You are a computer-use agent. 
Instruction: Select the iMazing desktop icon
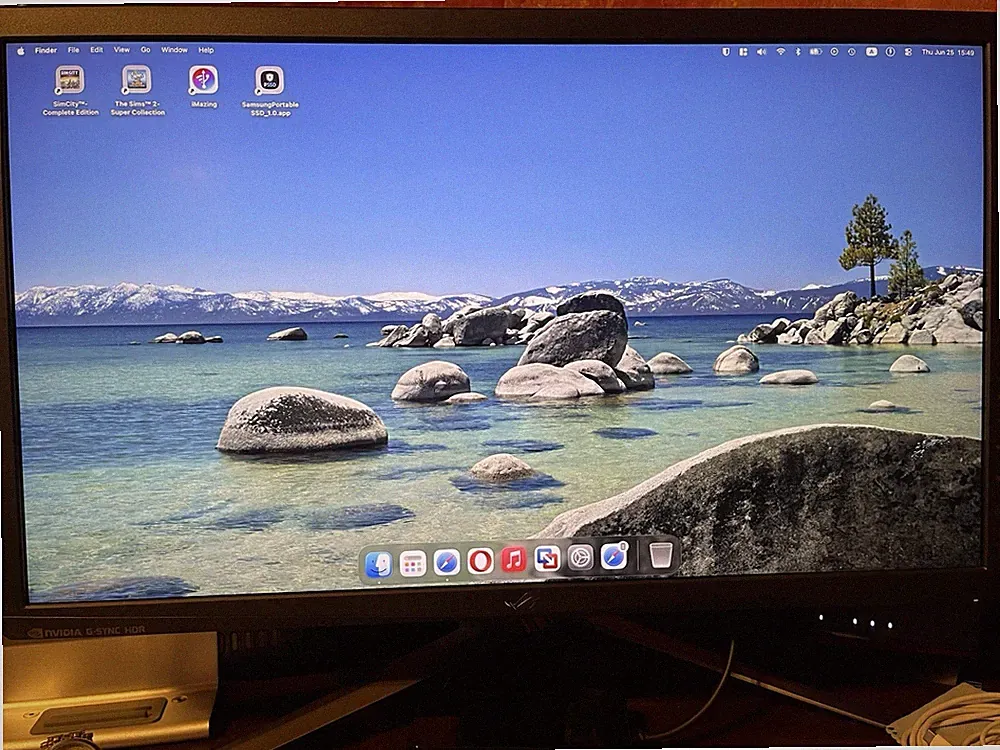[x=203, y=80]
